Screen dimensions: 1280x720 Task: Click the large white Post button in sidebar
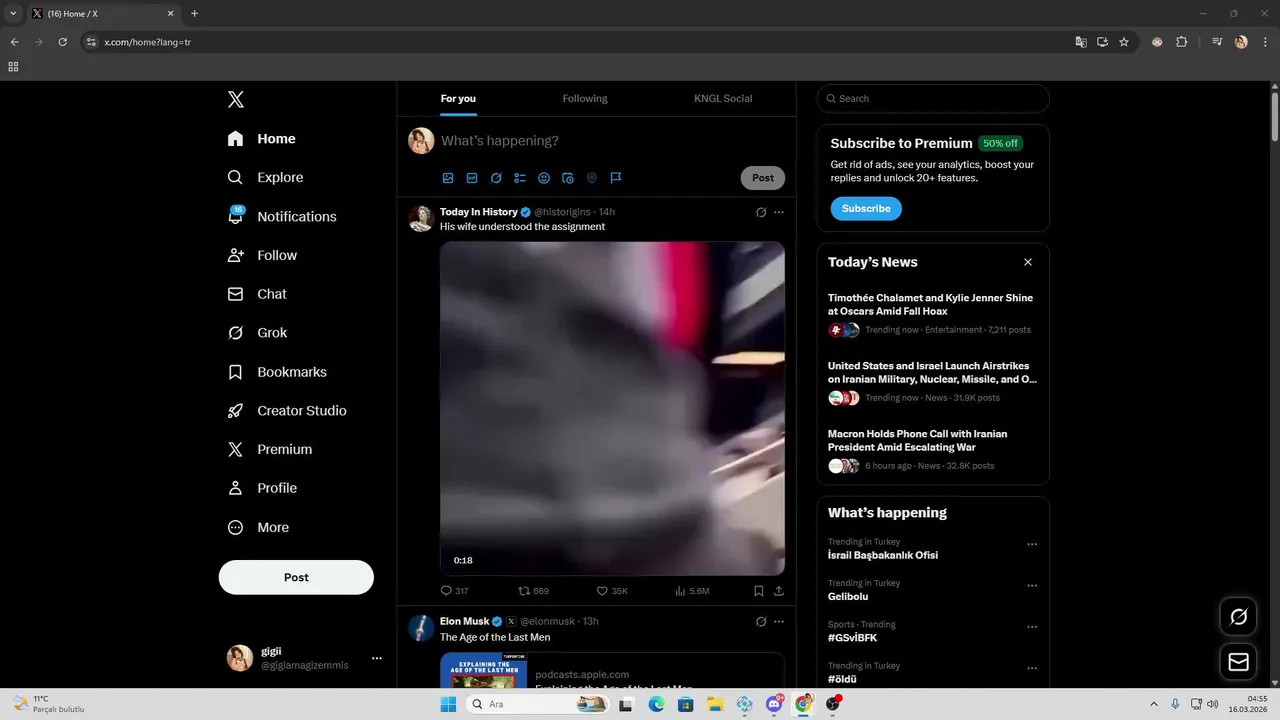296,577
